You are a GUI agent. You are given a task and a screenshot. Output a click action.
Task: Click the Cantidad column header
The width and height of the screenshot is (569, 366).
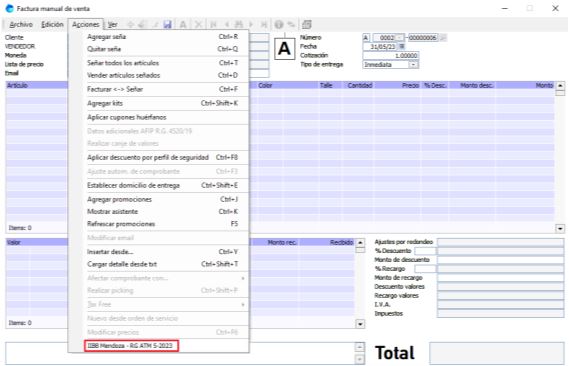click(x=359, y=85)
